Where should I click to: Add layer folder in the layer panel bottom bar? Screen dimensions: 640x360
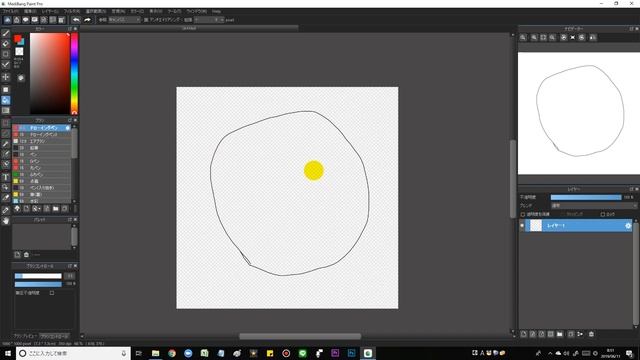560,334
